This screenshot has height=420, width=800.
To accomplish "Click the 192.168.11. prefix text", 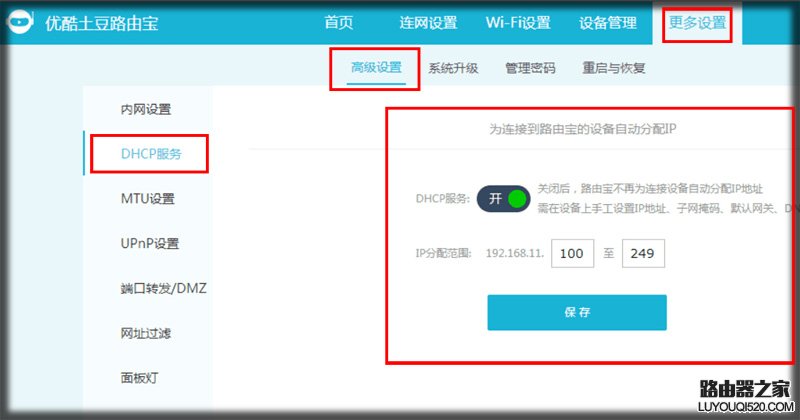I will click(515, 253).
